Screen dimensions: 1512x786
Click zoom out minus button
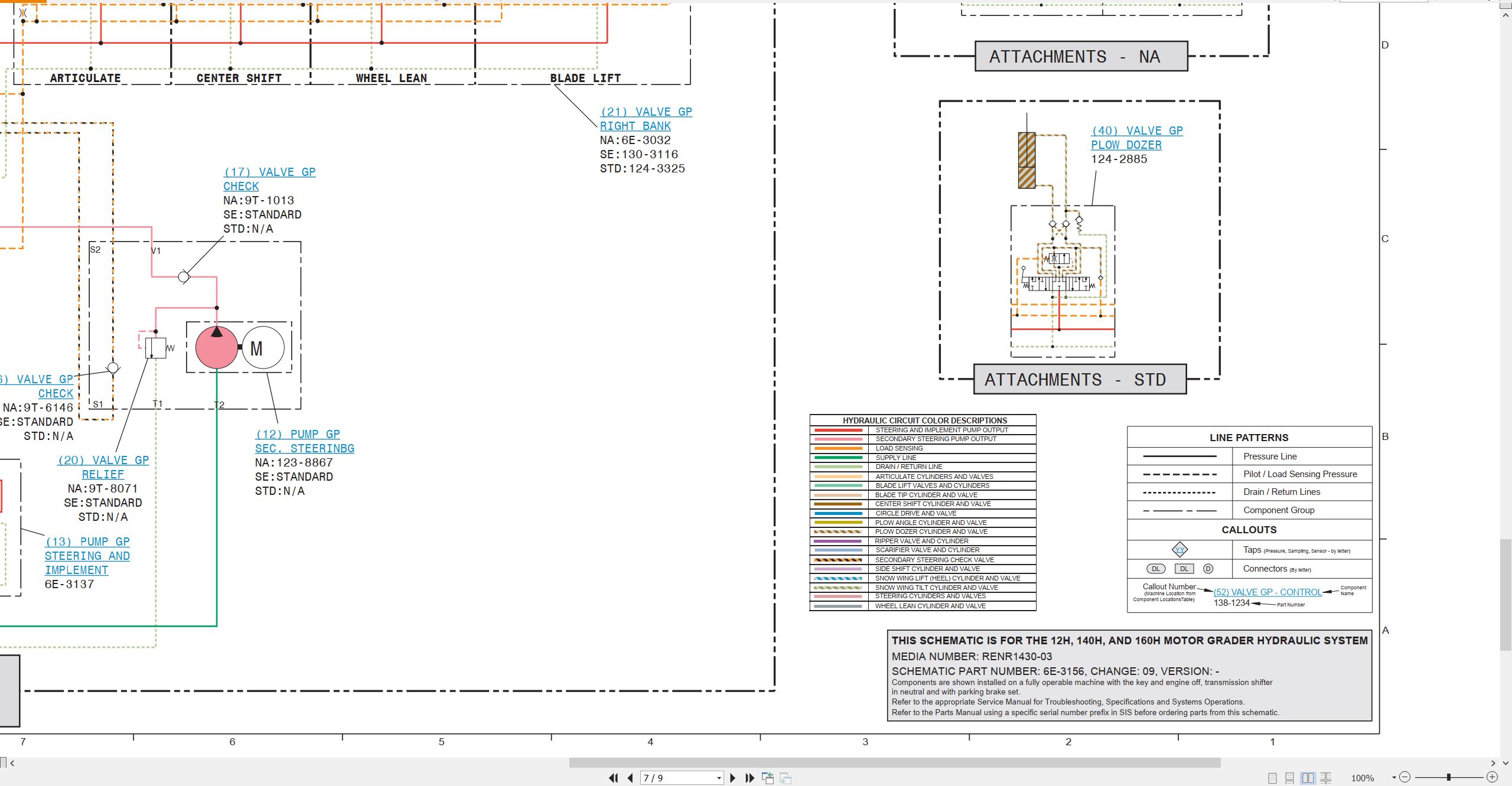(1405, 777)
